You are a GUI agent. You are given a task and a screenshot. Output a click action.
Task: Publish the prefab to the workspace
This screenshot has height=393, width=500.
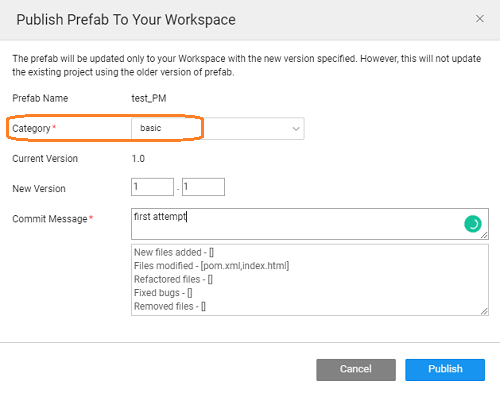(445, 370)
